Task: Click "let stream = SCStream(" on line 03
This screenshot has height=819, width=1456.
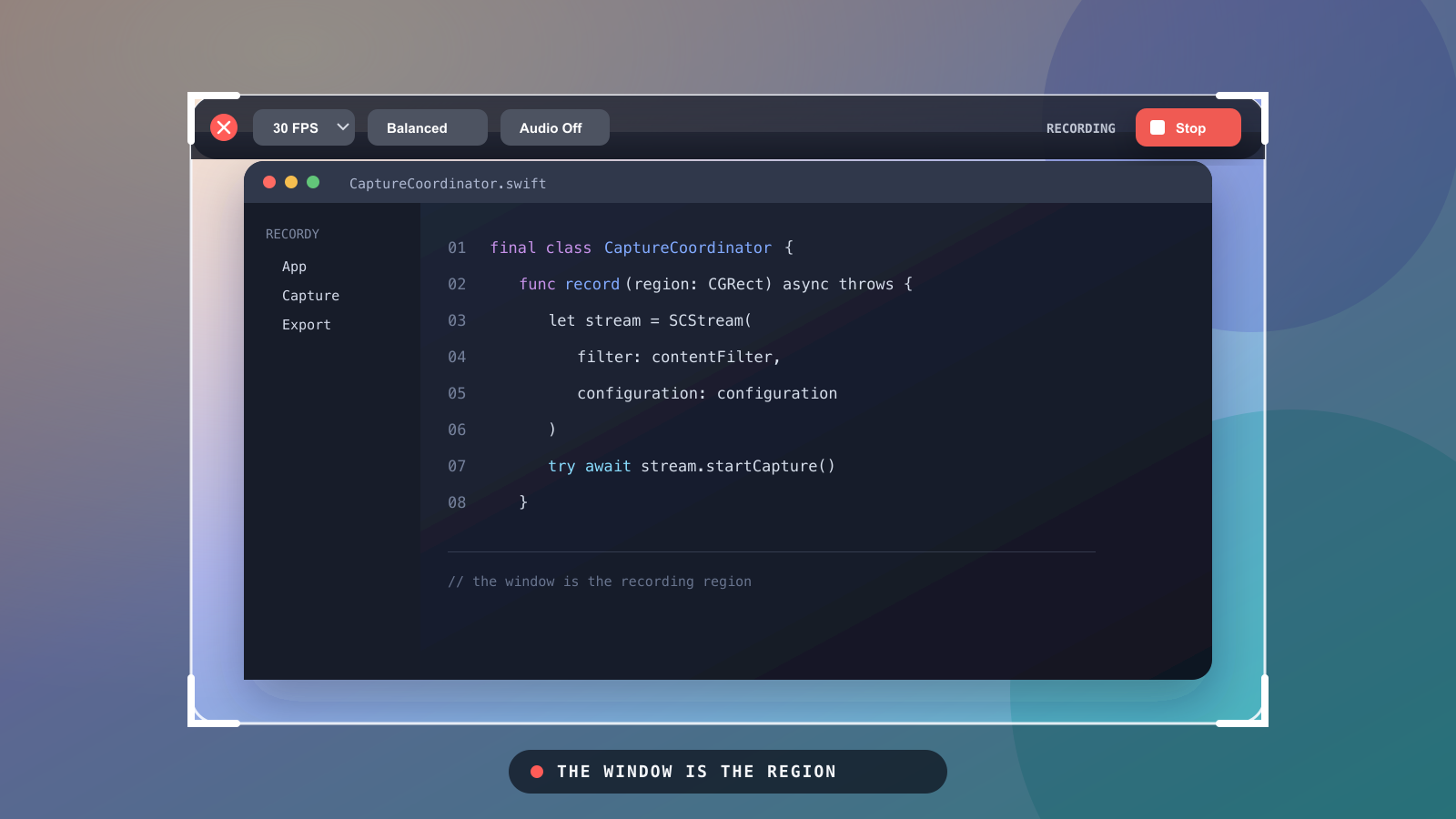Action: coord(651,320)
